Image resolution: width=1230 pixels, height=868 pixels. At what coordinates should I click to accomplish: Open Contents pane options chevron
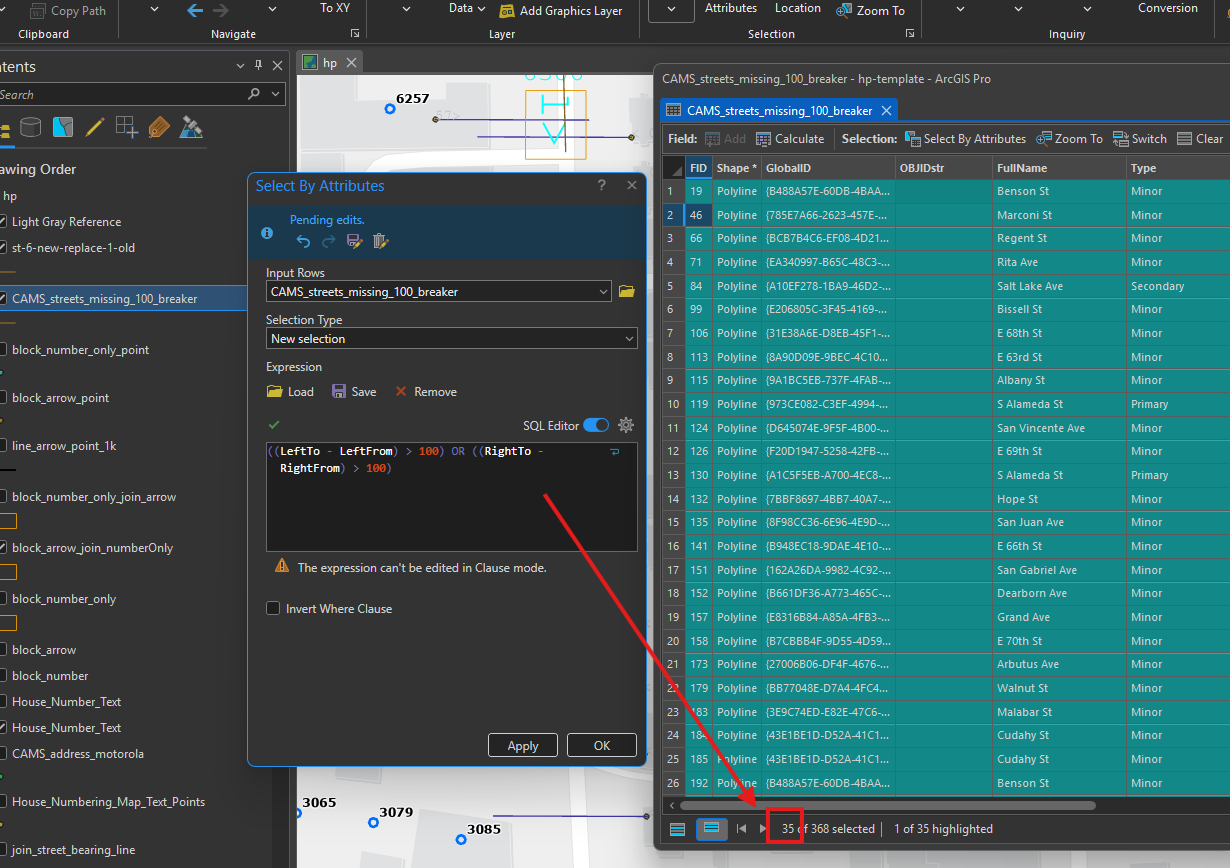pos(240,66)
